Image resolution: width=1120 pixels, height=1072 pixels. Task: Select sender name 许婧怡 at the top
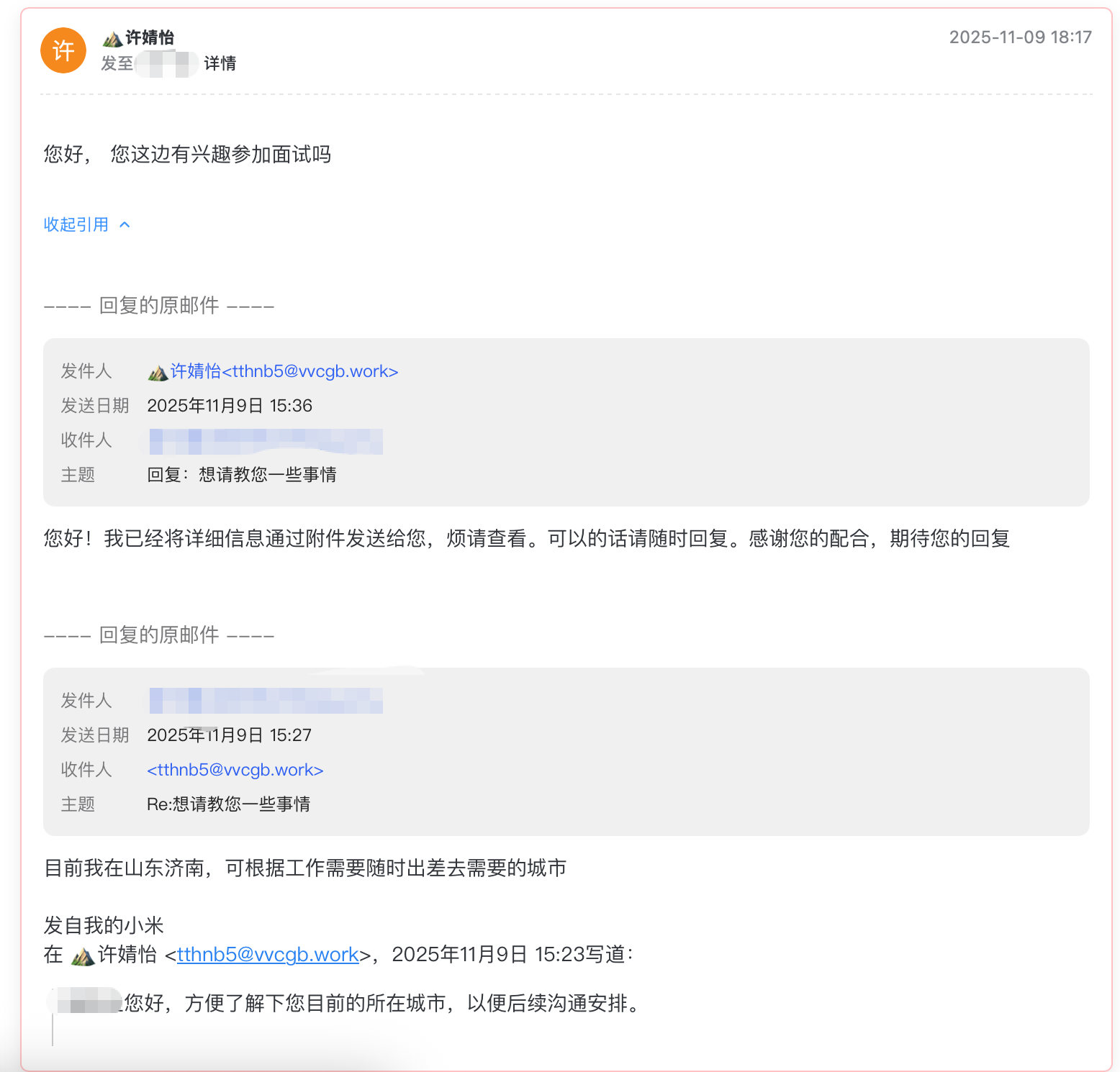tap(151, 38)
